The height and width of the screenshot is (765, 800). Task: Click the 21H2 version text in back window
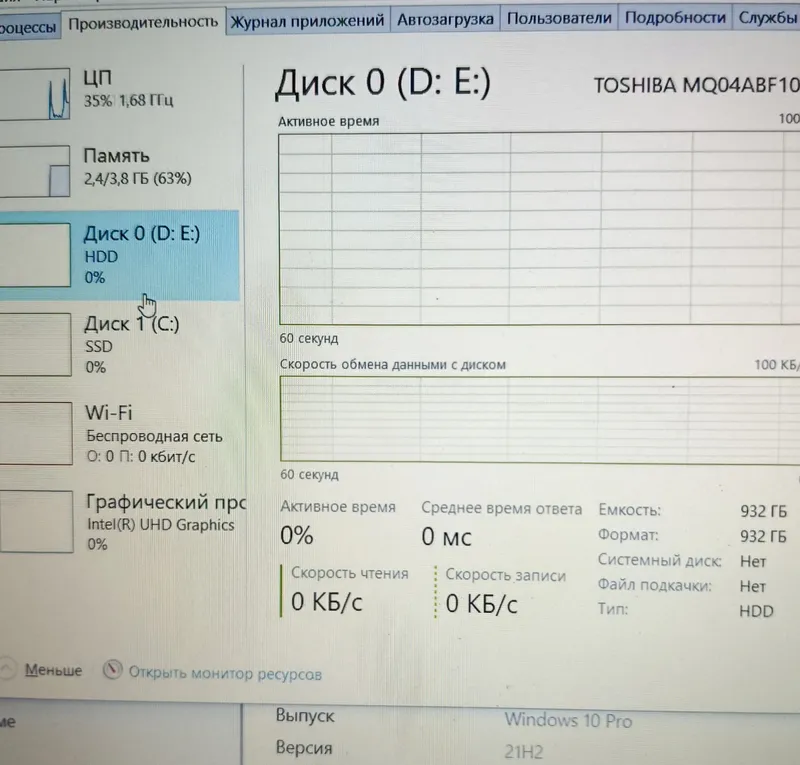(x=523, y=751)
